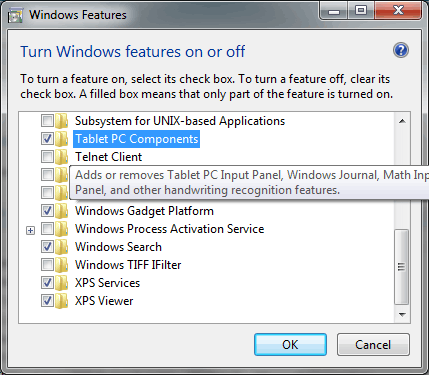Enable Windows TIFF IFilter checkbox
Screen dimensions: 429x375
click(47, 265)
